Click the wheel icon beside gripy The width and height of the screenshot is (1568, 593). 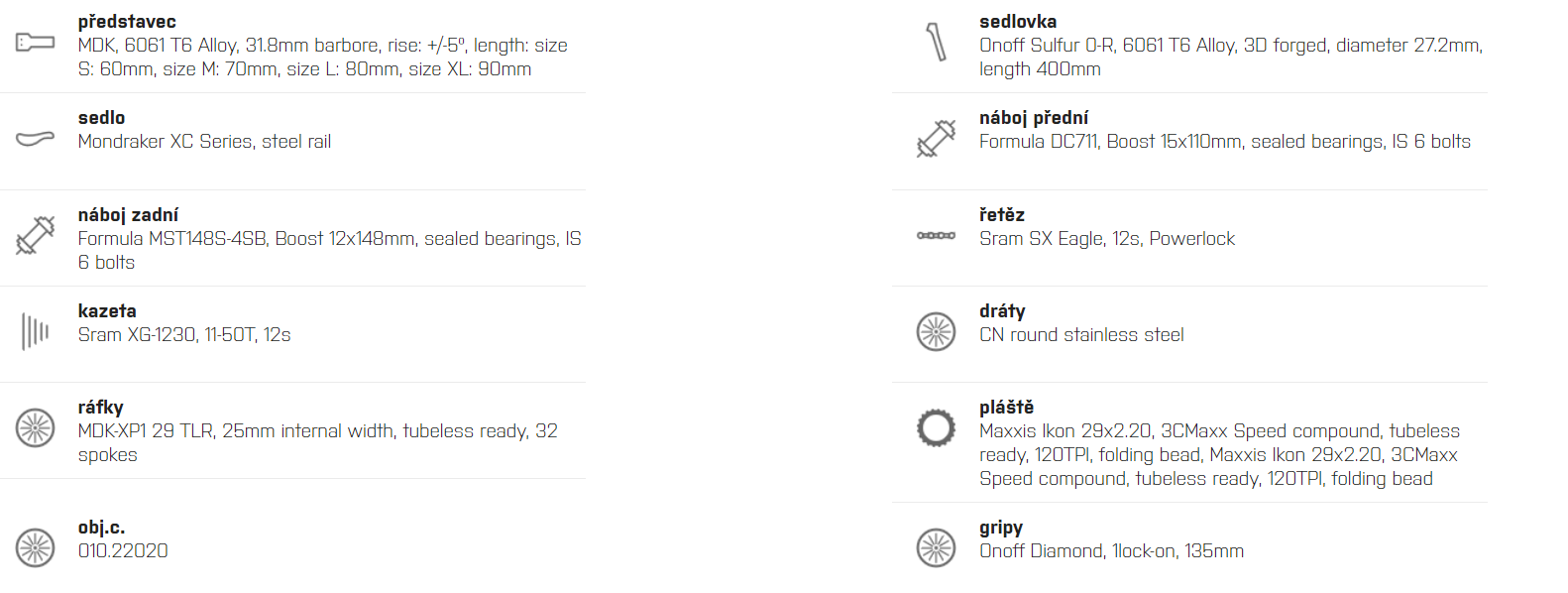coord(936,547)
